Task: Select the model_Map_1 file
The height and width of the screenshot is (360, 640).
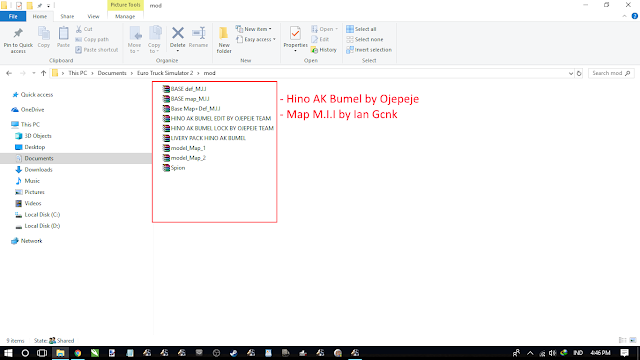Action: click(x=184, y=148)
